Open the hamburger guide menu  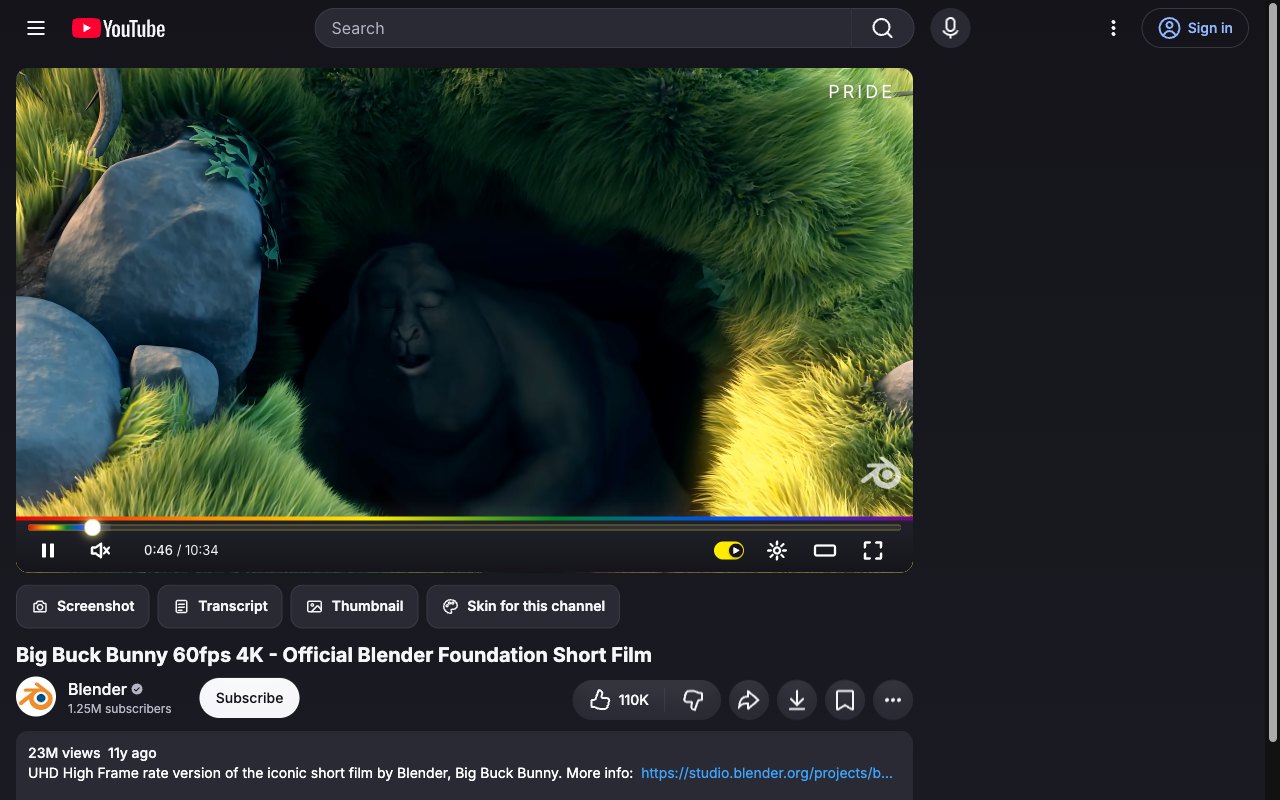36,28
